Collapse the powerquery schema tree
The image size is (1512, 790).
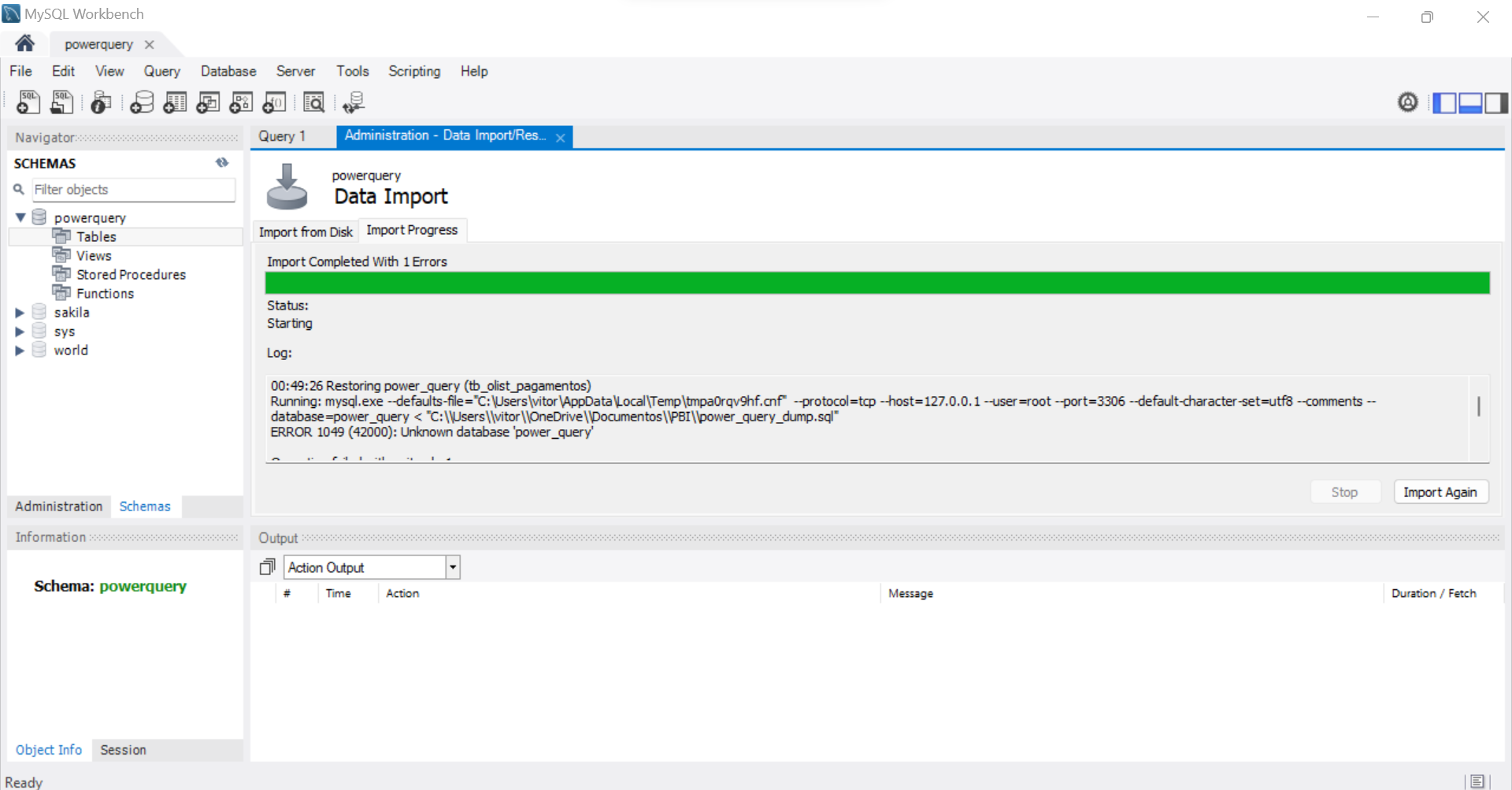20,217
